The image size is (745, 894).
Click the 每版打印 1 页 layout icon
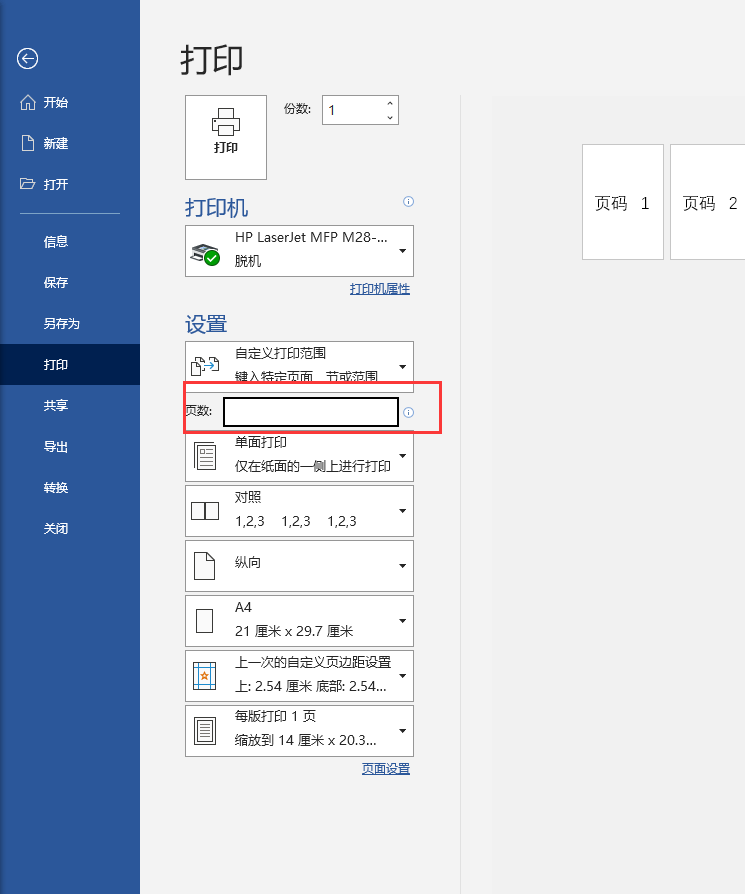click(x=205, y=731)
